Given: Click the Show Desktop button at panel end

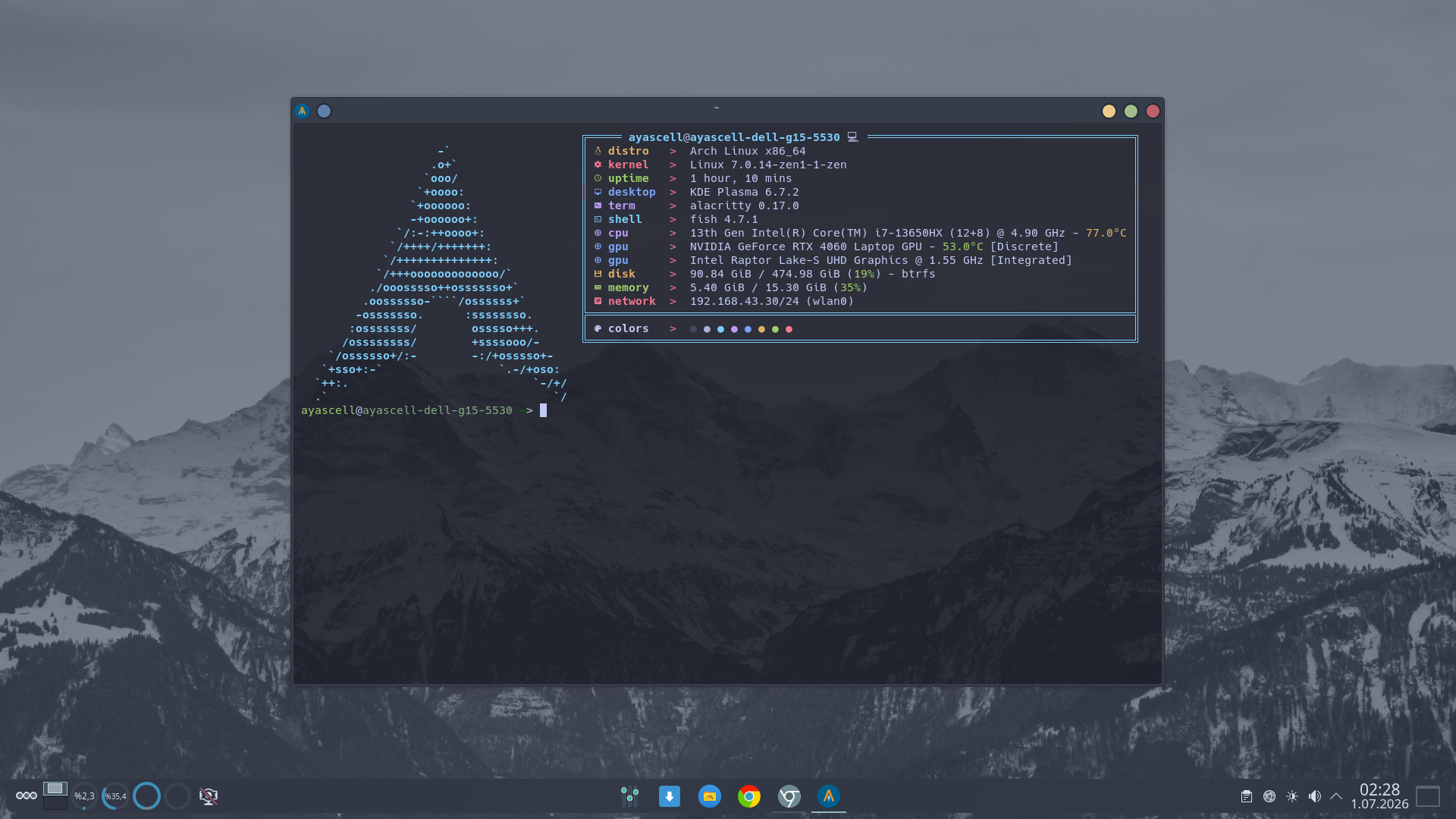Looking at the screenshot, I should click(x=1428, y=796).
